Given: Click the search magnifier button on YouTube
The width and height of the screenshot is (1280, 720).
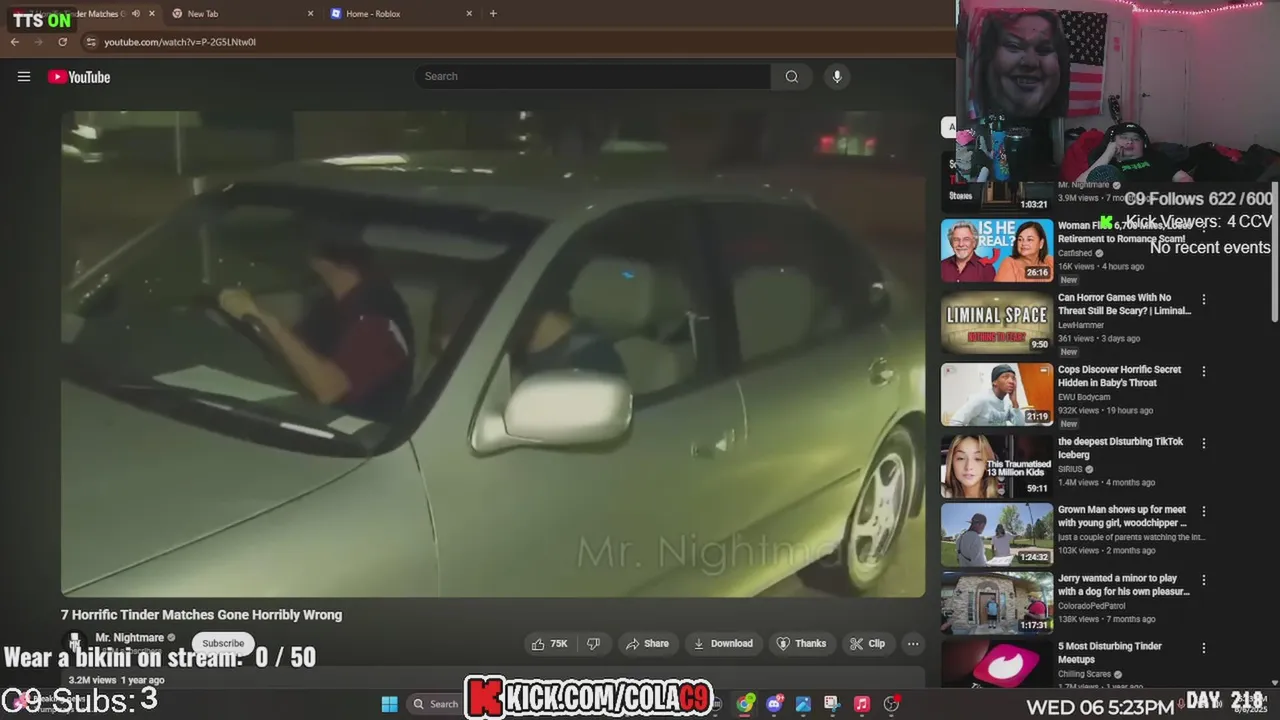Looking at the screenshot, I should coord(791,77).
